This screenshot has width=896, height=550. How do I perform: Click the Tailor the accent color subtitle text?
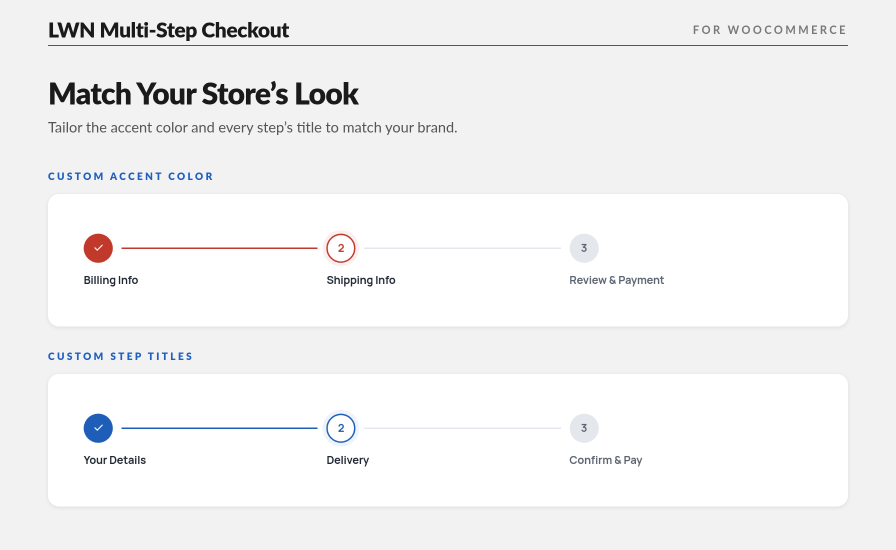(253, 127)
